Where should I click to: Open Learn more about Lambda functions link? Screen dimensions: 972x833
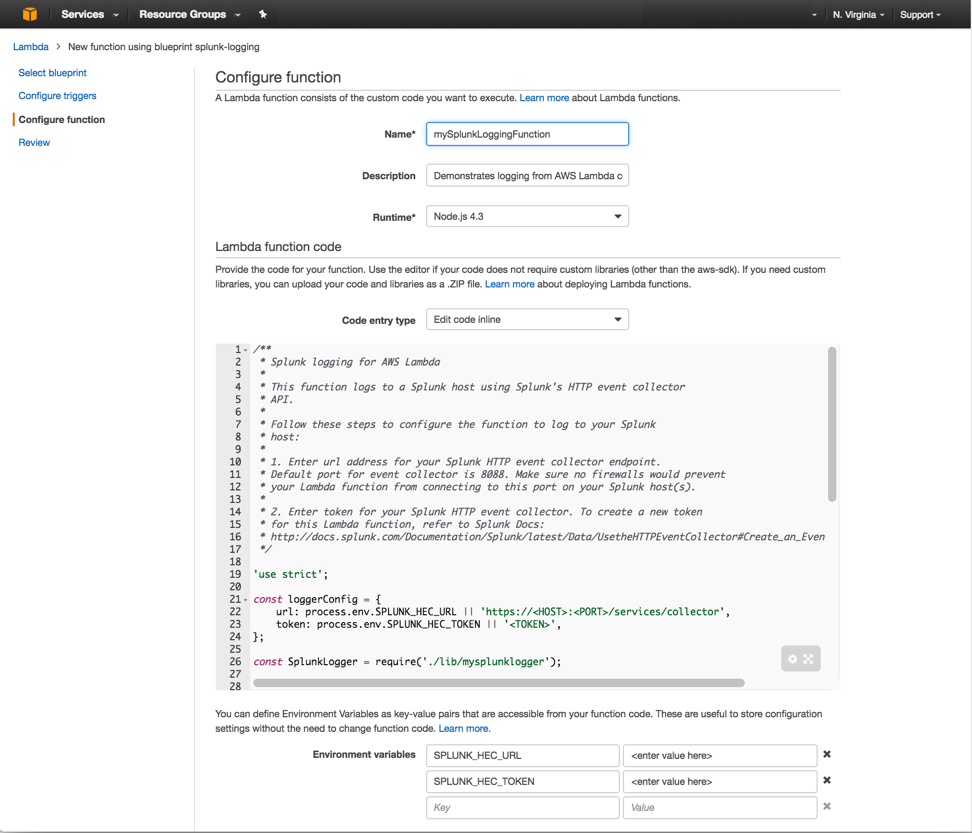tap(544, 97)
